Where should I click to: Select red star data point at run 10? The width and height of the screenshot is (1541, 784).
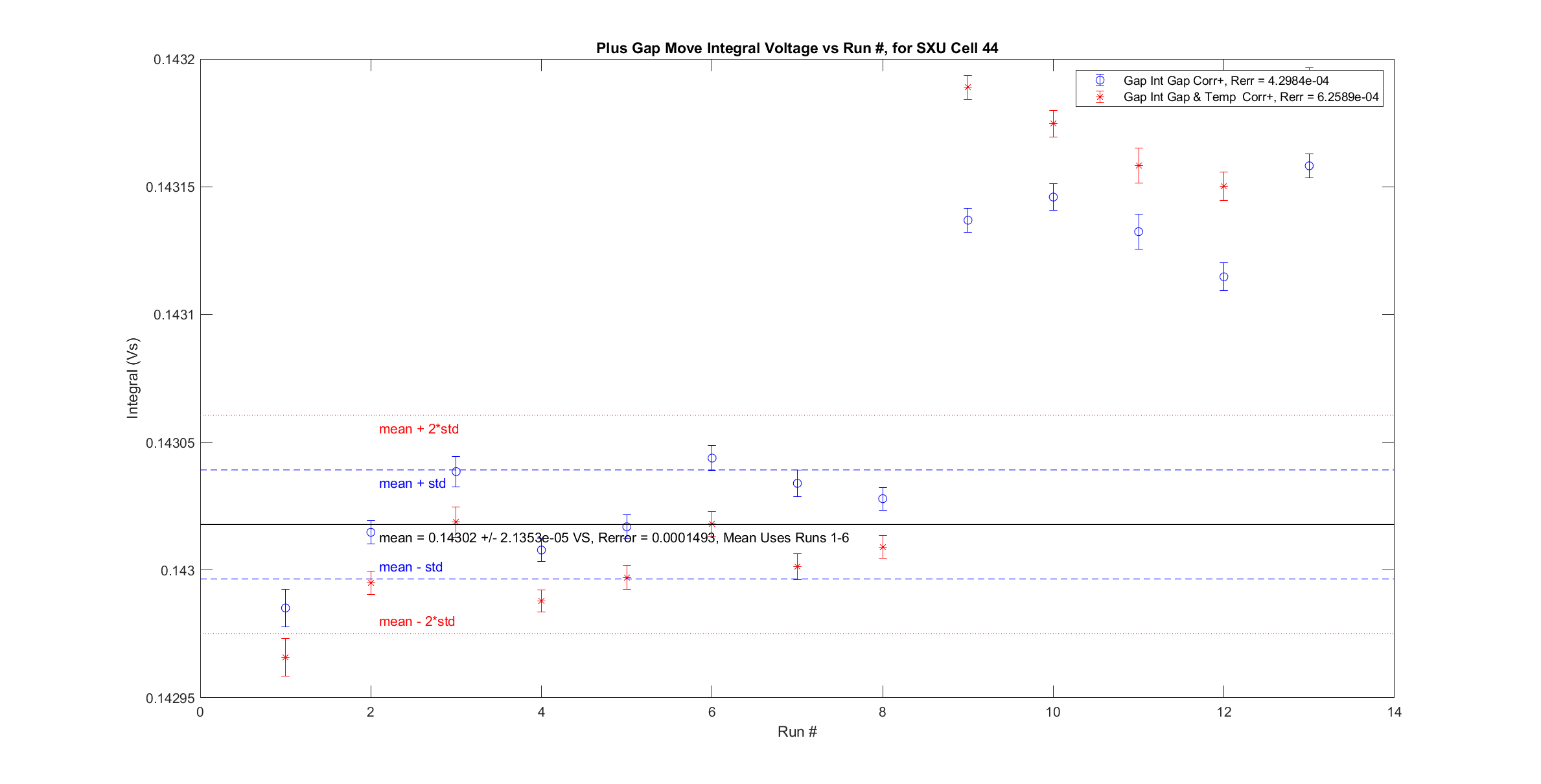[x=1053, y=124]
